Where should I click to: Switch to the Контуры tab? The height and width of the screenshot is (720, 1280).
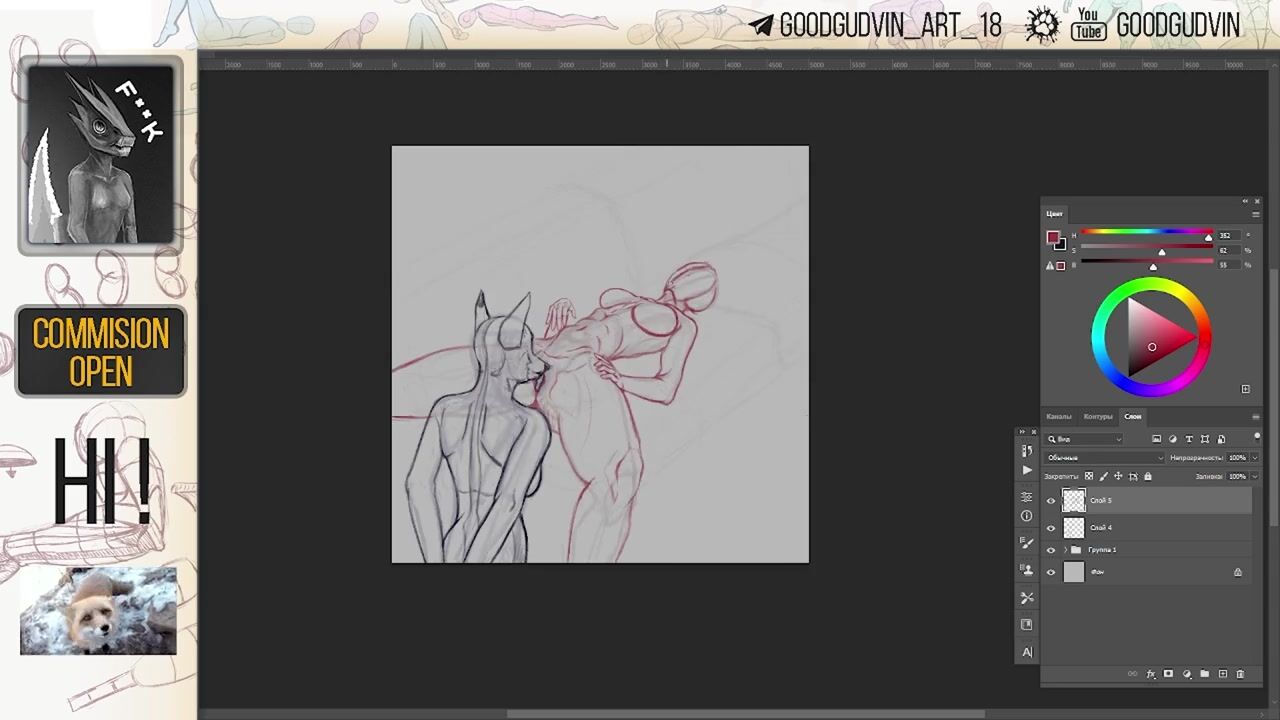coord(1098,416)
